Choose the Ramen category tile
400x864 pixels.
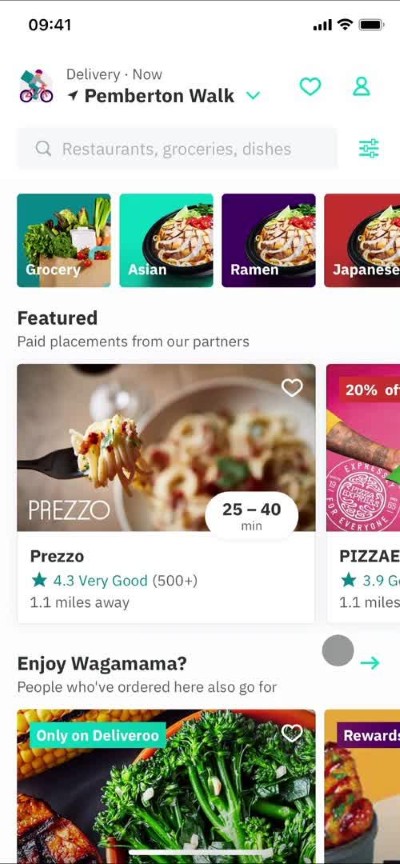pyautogui.click(x=269, y=240)
